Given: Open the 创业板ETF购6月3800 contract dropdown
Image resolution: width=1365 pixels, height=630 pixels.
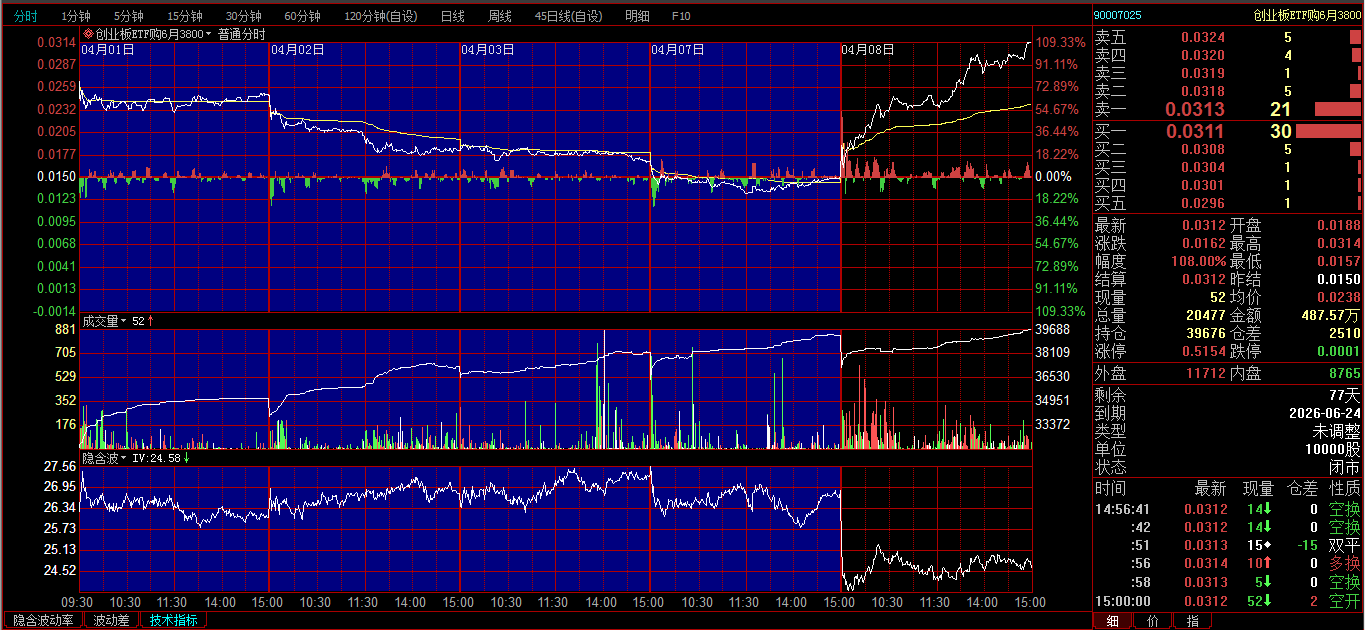Looking at the screenshot, I should point(209,34).
